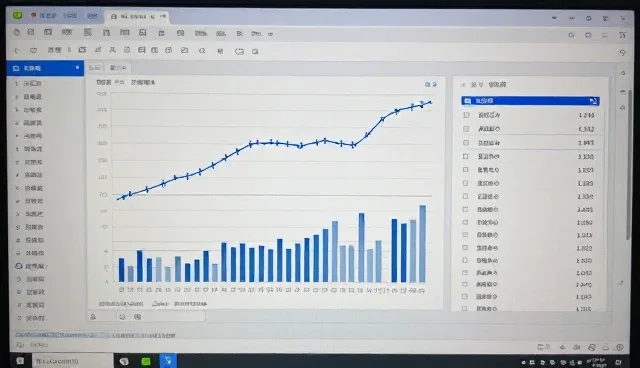
Task: Click the taskbar search box
Action: click(x=72, y=361)
